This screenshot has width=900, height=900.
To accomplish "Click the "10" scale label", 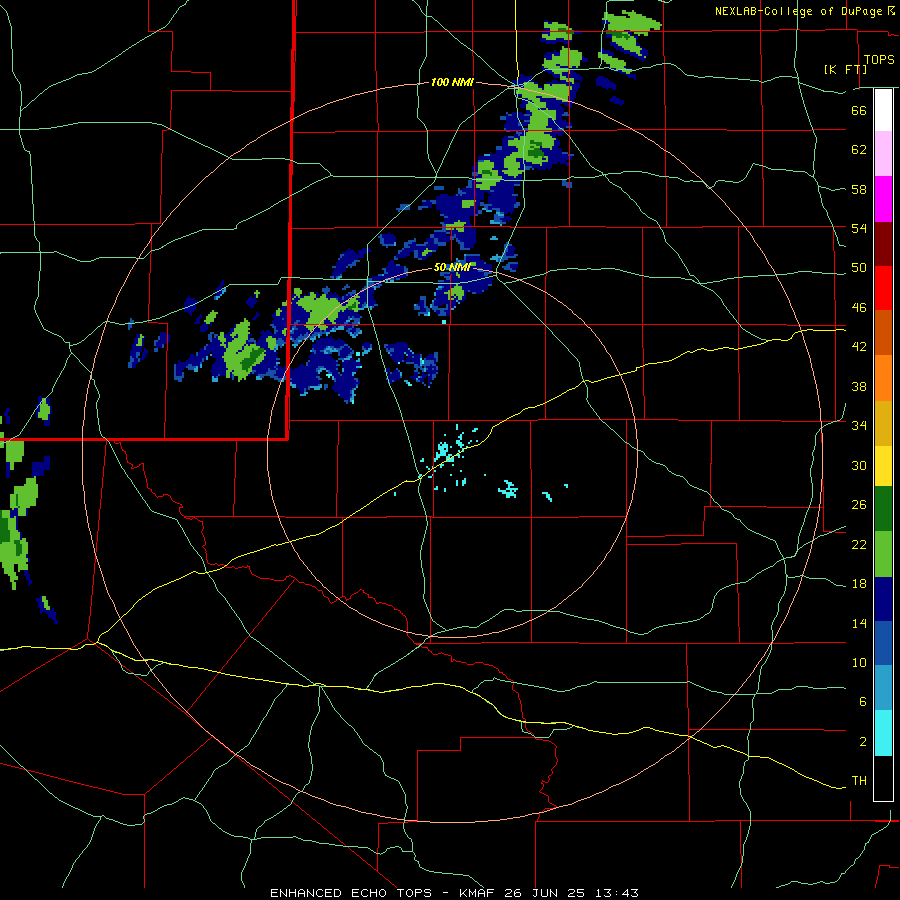I will click(859, 663).
